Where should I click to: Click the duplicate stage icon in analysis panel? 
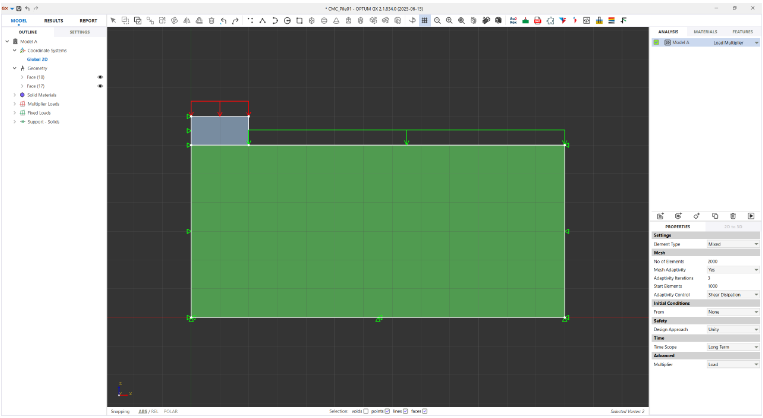point(715,216)
